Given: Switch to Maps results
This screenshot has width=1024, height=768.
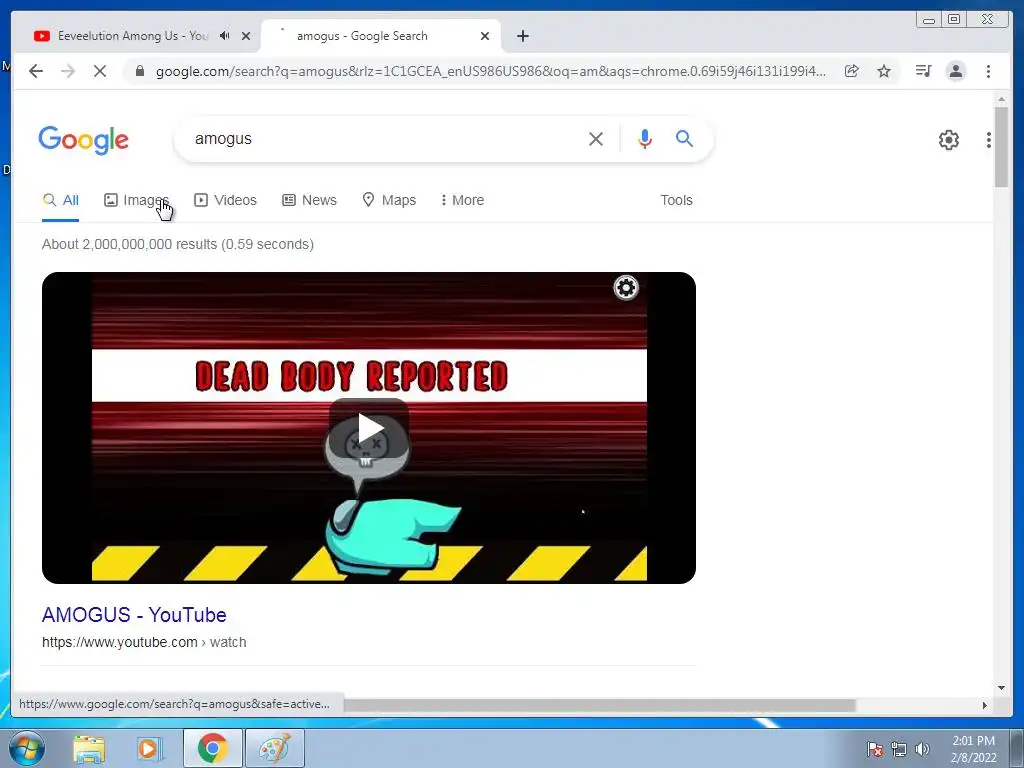Looking at the screenshot, I should click(x=389, y=200).
